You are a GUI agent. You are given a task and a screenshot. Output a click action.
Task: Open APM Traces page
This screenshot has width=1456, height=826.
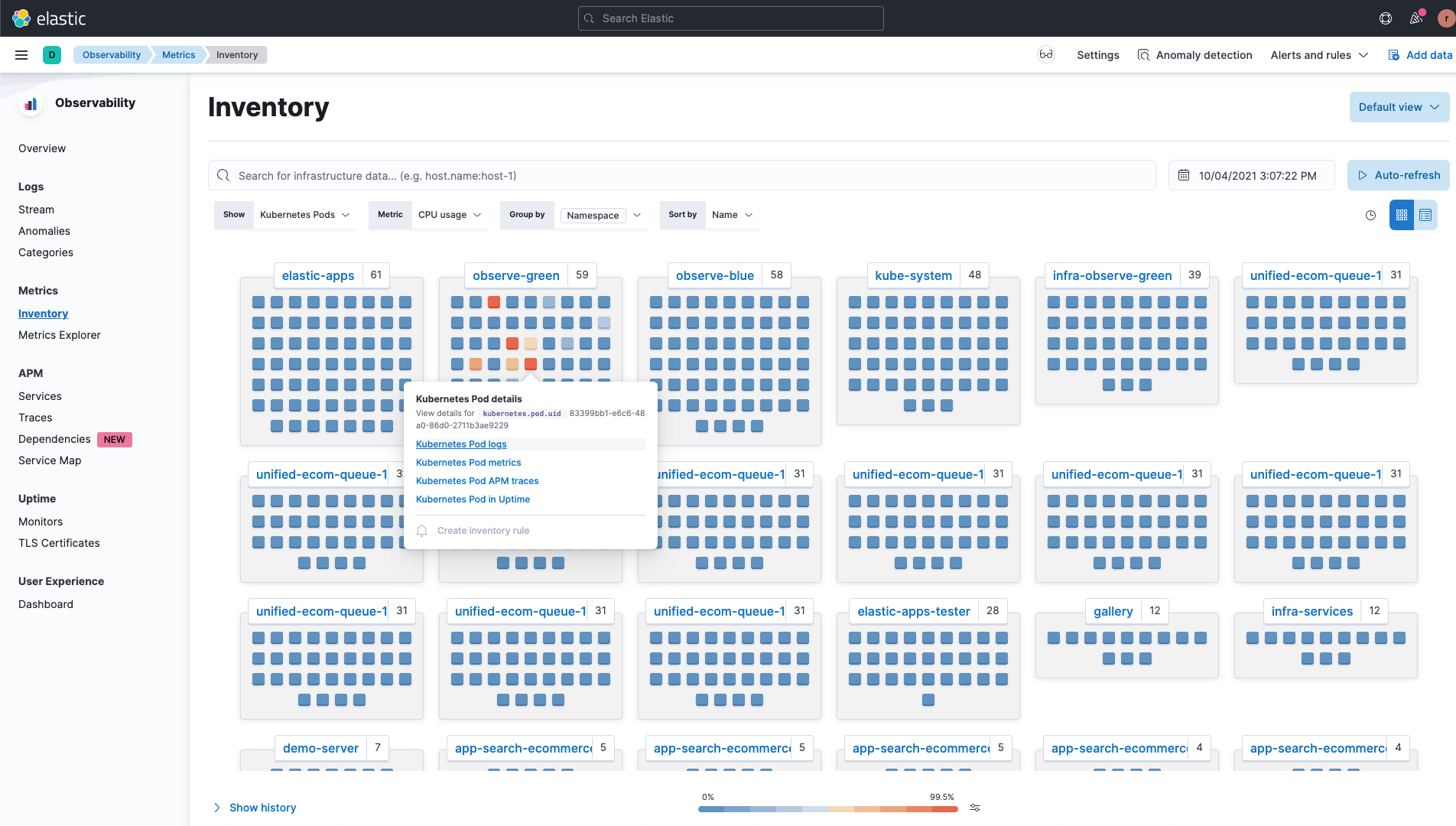click(35, 418)
